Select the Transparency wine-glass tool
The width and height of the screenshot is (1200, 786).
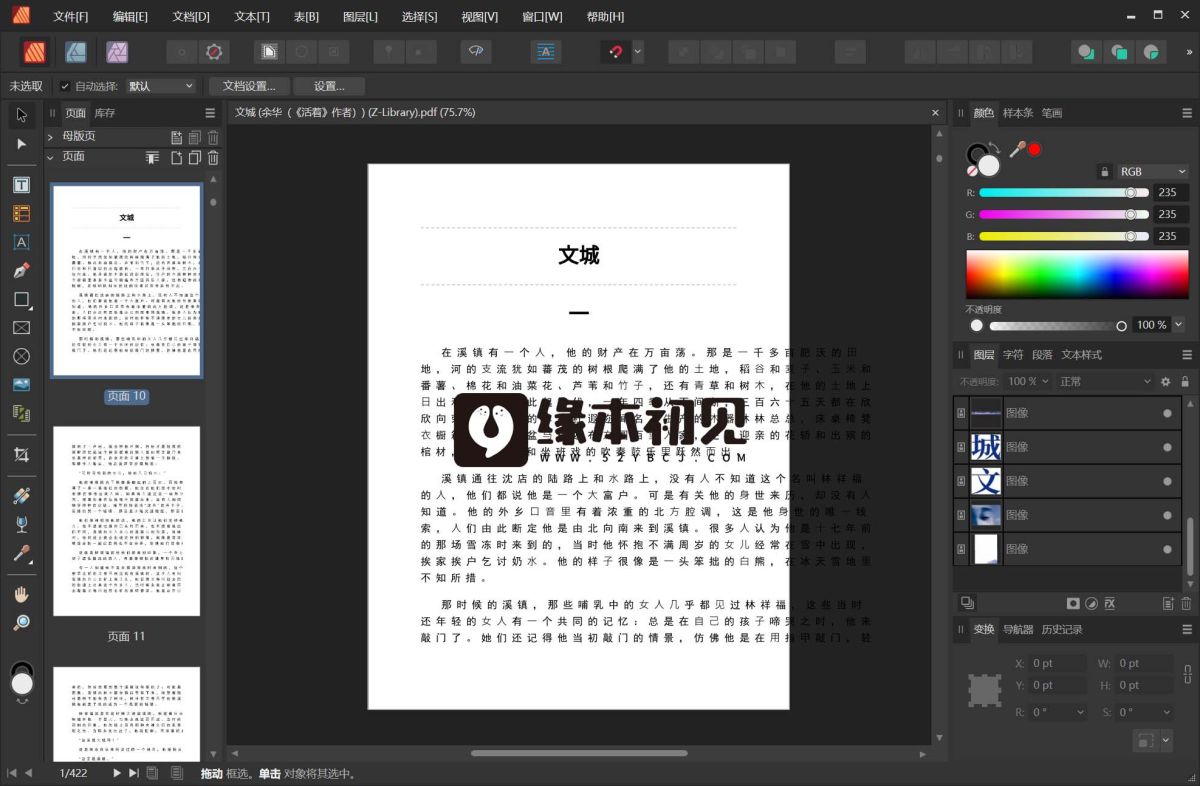(x=22, y=524)
